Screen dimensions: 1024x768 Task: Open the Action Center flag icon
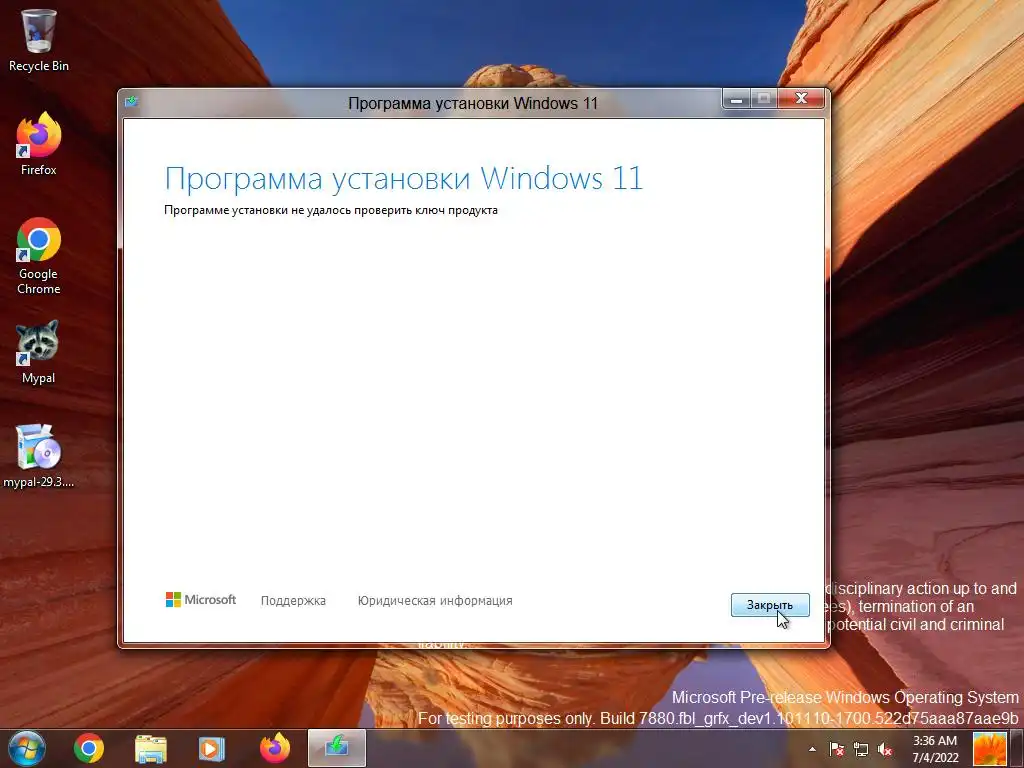(837, 750)
